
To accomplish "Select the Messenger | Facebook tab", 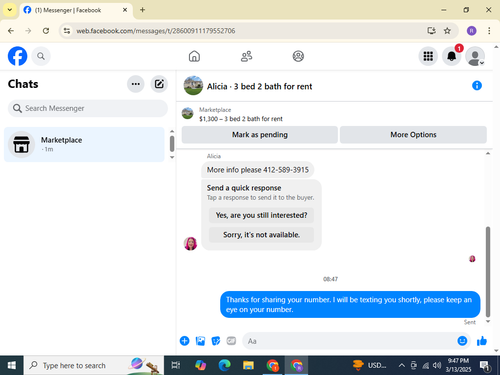I will point(76,10).
